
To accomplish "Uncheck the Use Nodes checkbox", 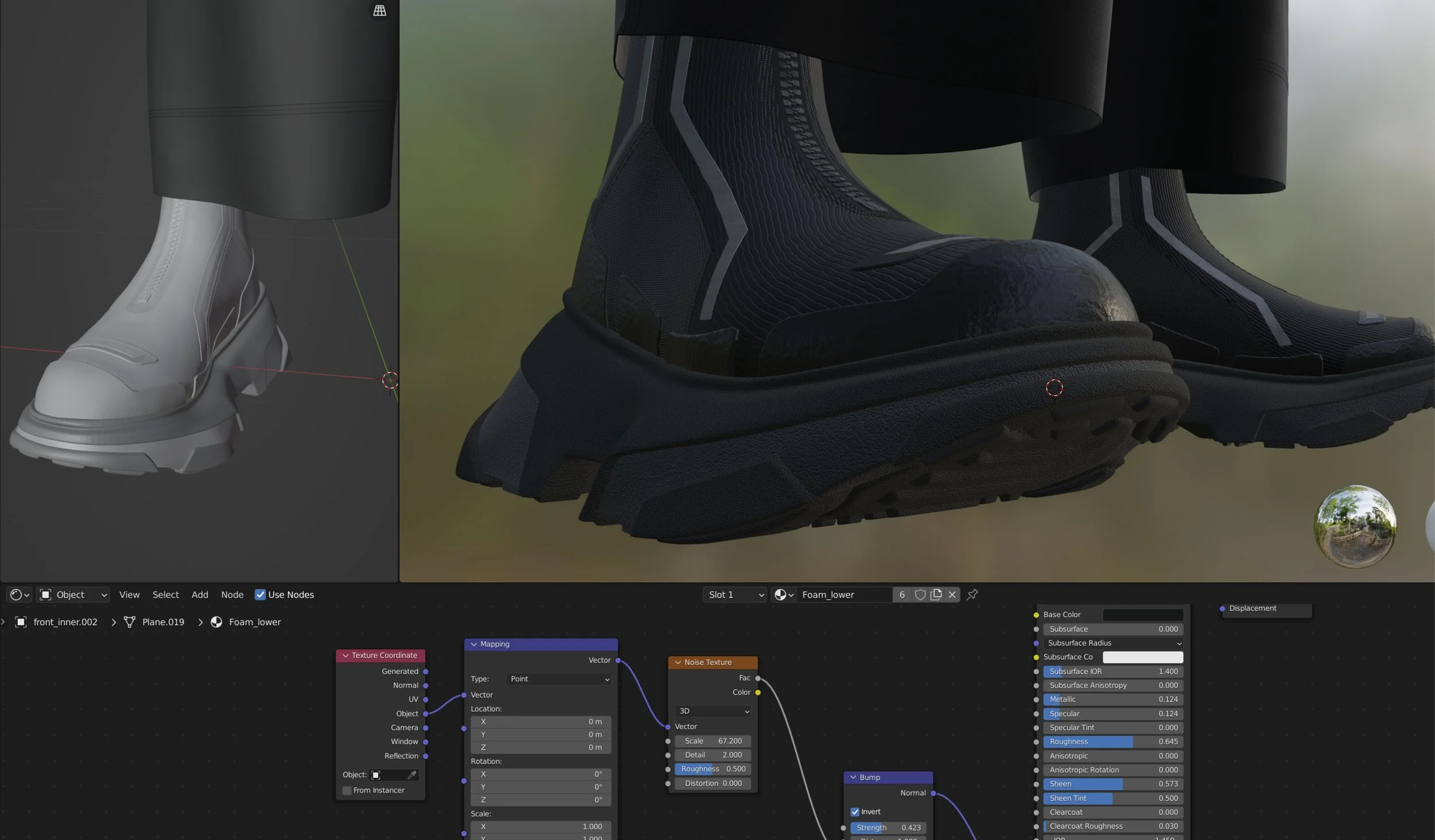I will tap(260, 594).
